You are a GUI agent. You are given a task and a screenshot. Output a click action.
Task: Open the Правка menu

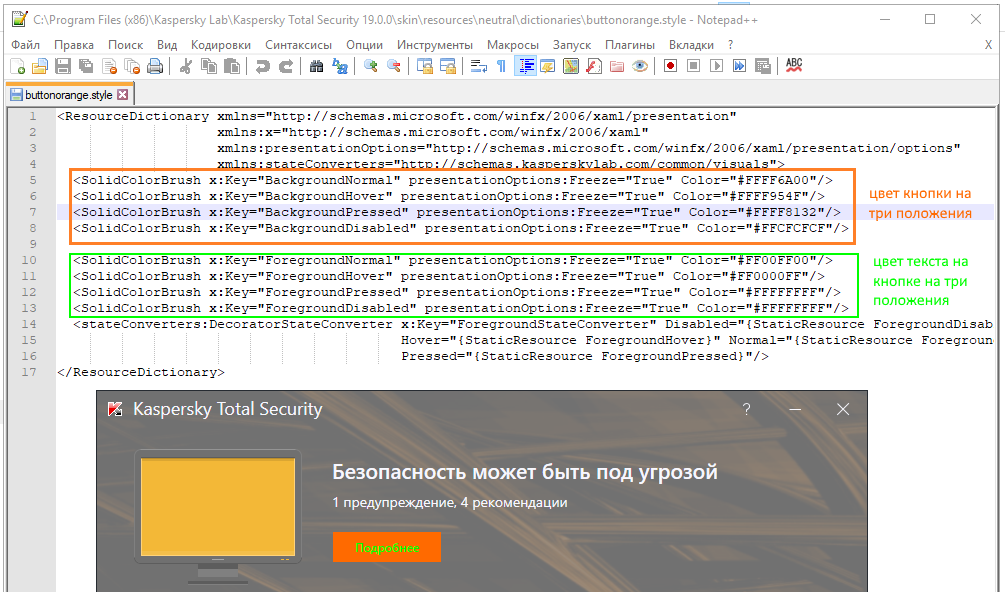(74, 45)
